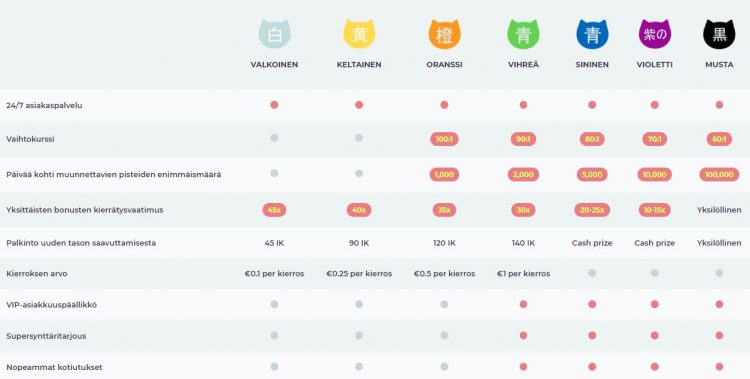This screenshot has width=750, height=379.
Task: Select the 100,000 daily points badge
Action: [x=719, y=175]
